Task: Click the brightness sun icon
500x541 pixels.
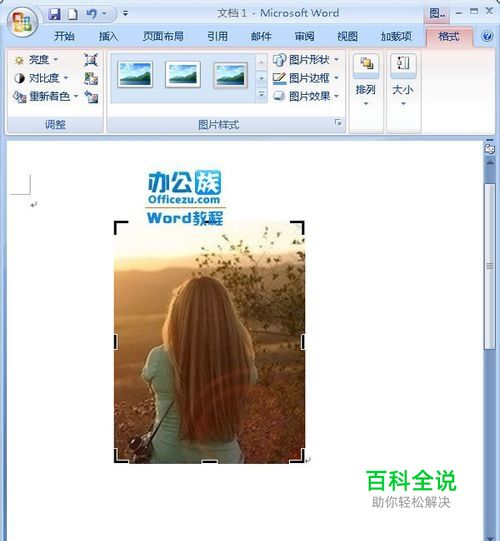Action: pyautogui.click(x=19, y=60)
